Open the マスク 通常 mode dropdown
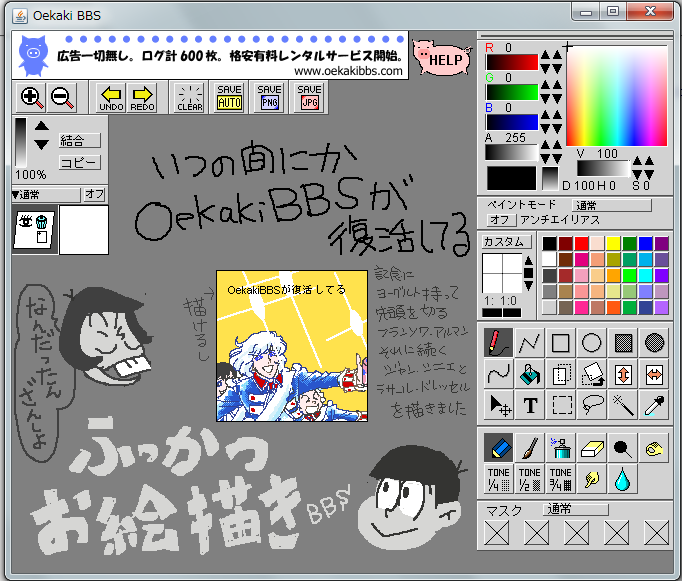This screenshot has height=581, width=682. point(576,509)
